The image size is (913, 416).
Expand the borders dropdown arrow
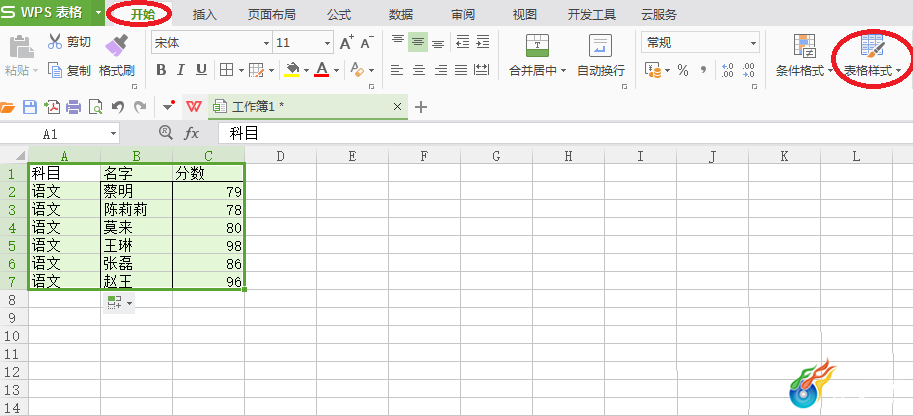pos(240,71)
